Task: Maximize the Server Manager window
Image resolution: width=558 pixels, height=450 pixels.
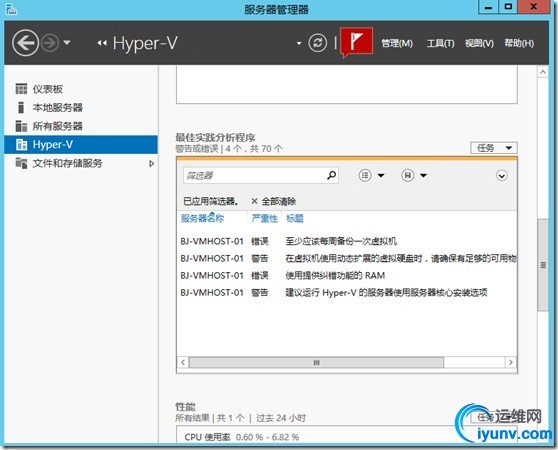Action: tap(508, 7)
